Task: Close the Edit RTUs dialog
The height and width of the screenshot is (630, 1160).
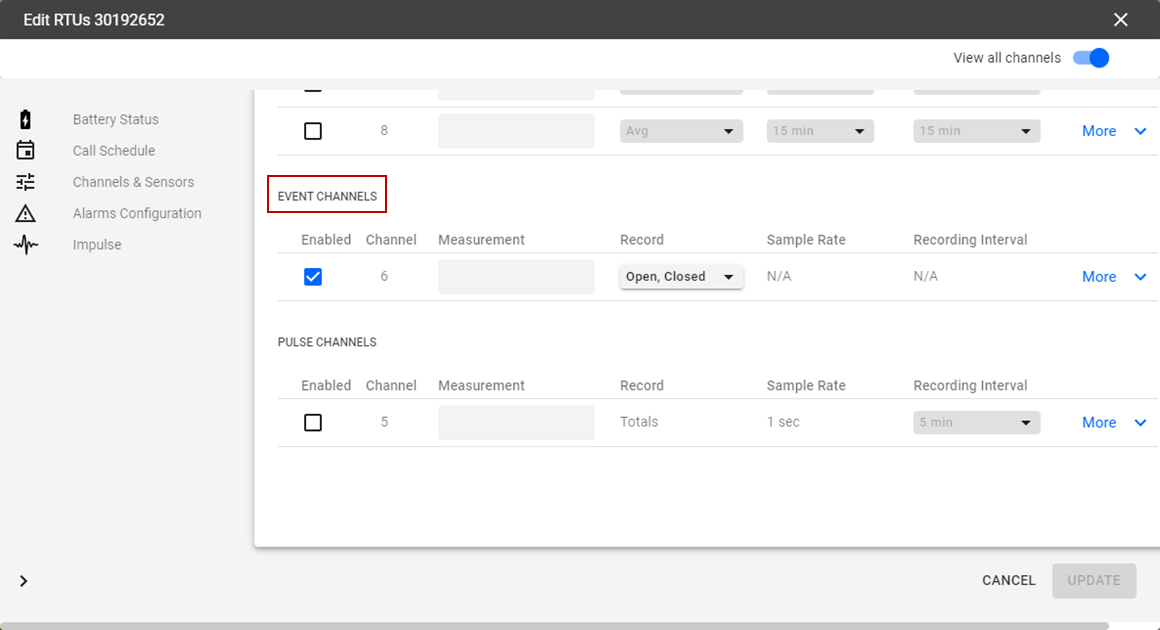Action: coord(1121,20)
